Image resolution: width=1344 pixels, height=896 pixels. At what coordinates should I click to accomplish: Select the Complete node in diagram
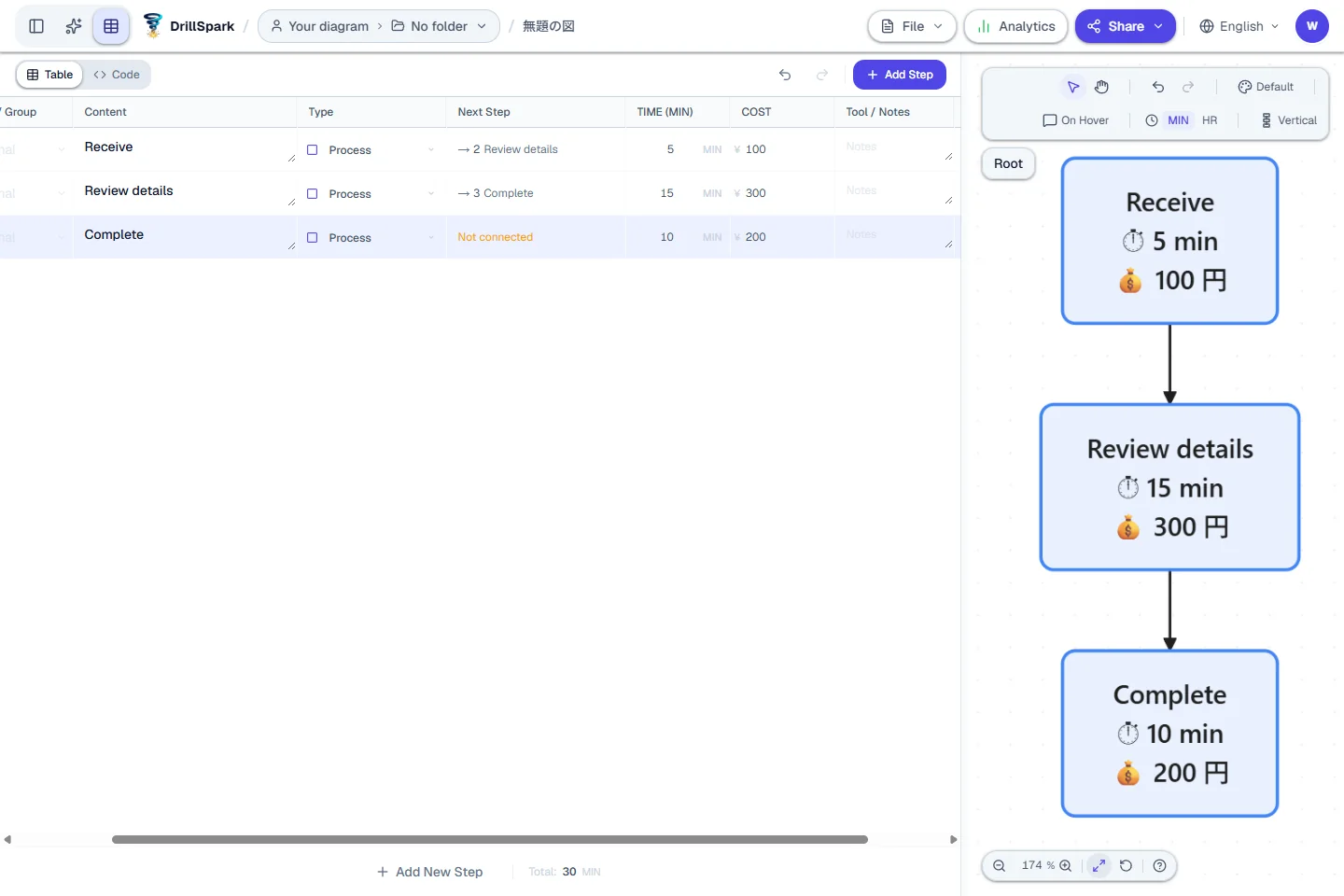[x=1169, y=734]
